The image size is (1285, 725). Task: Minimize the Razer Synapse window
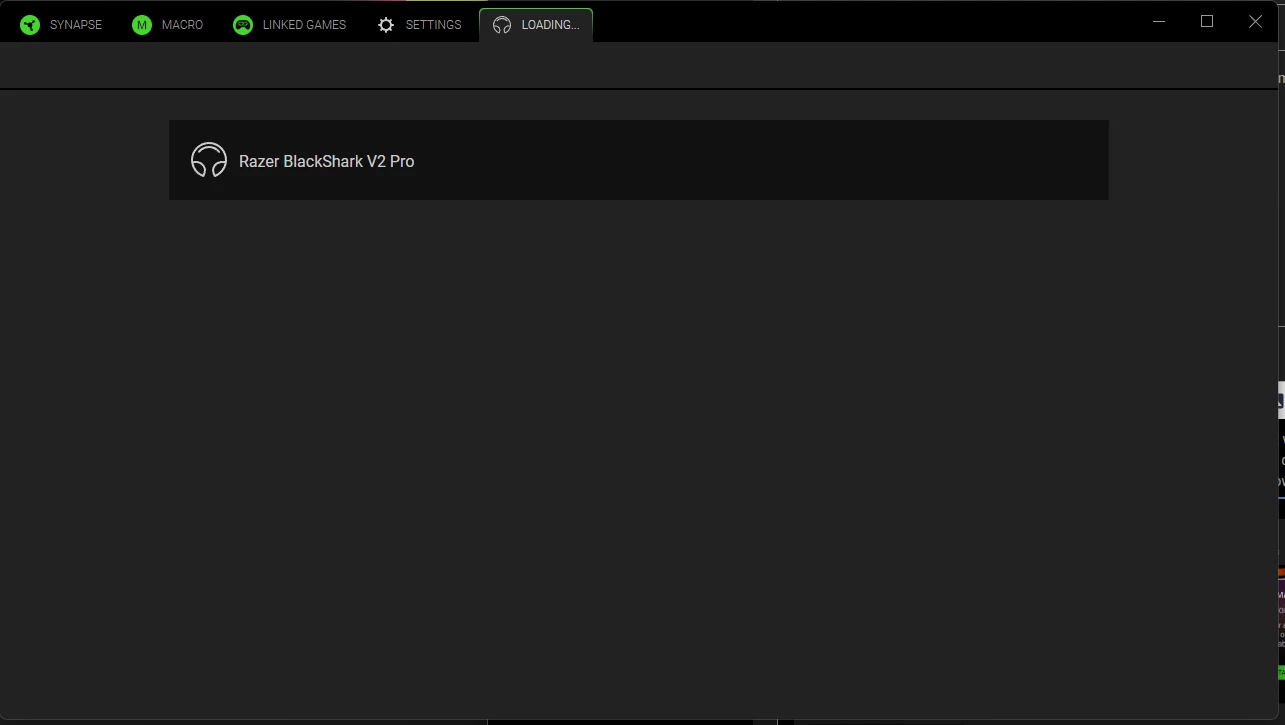(1159, 21)
